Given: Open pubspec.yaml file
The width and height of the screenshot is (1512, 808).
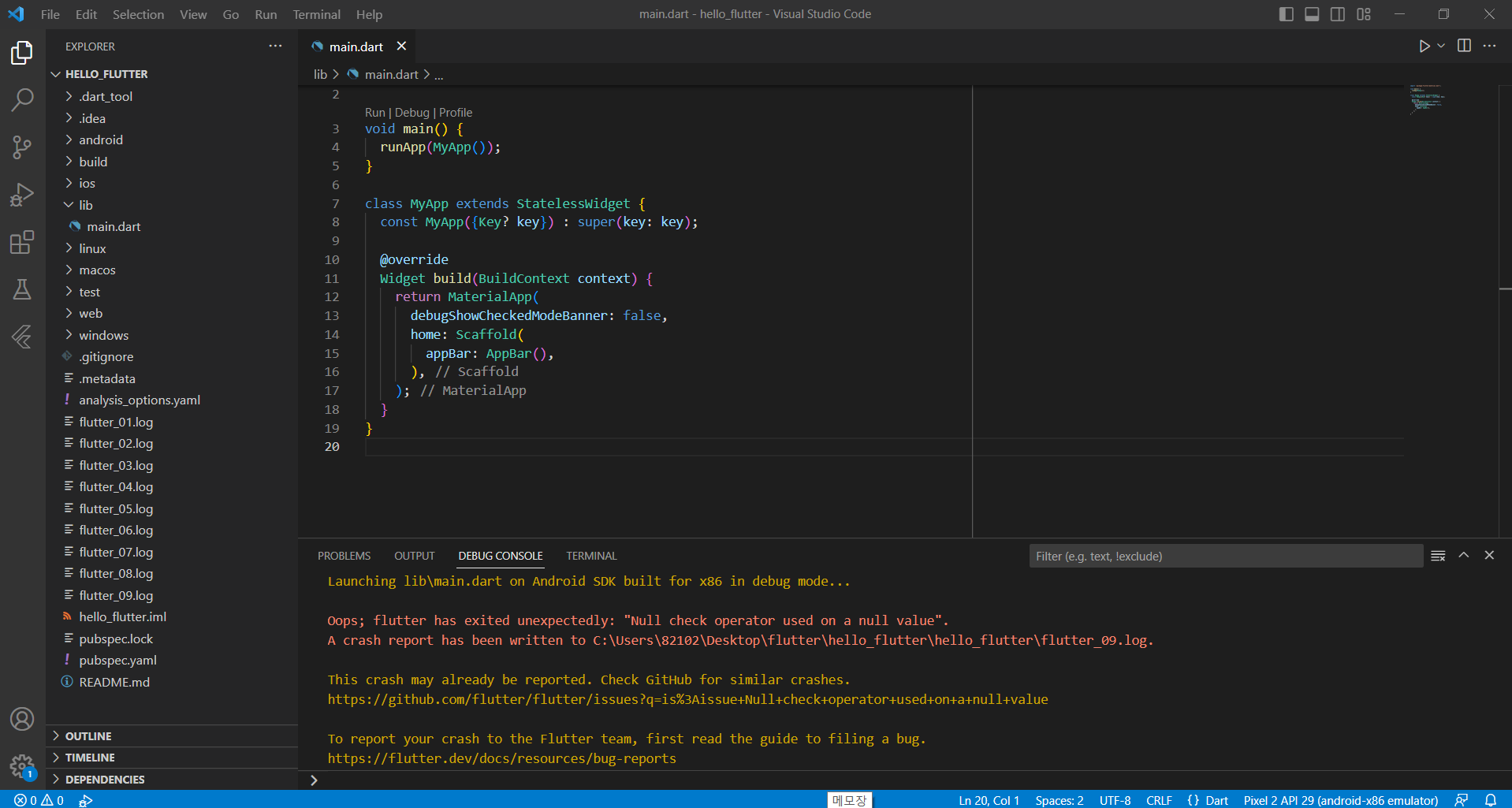Looking at the screenshot, I should click(x=117, y=661).
